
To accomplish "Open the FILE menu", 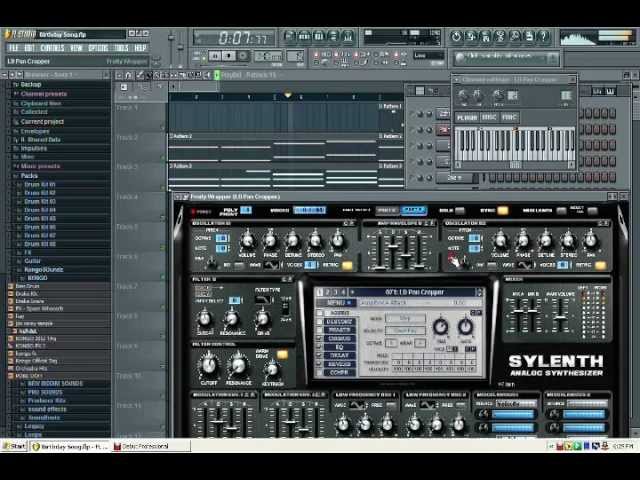I will click(14, 48).
